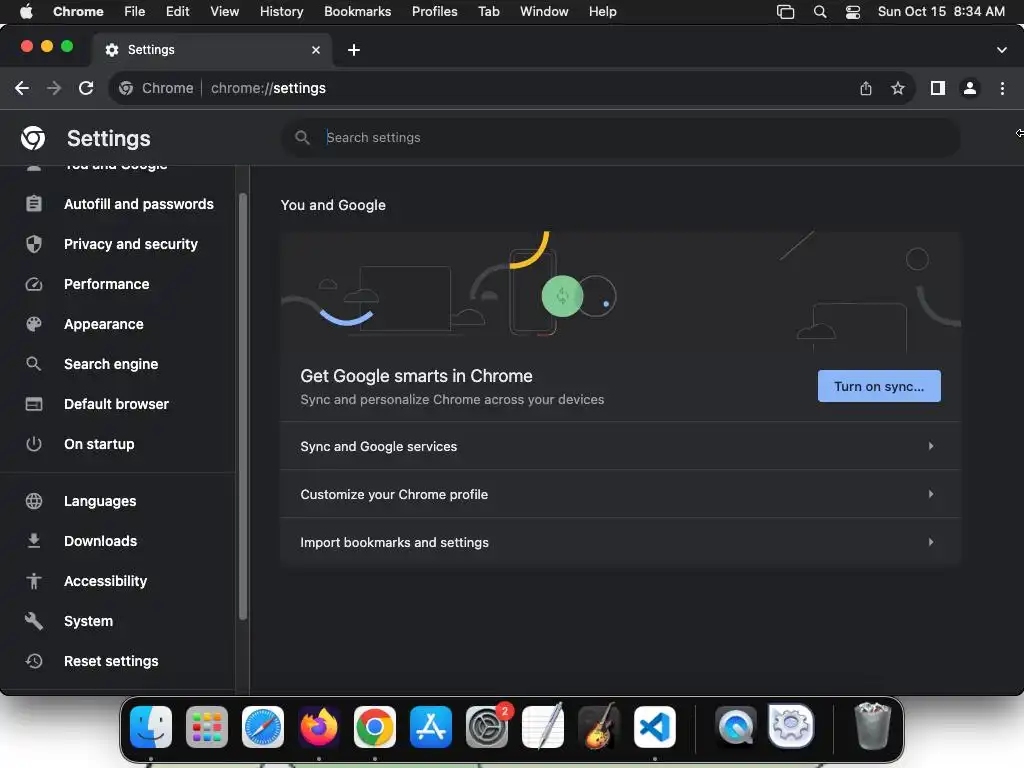This screenshot has width=1024, height=768.
Task: Open Reset settings section
Action: coord(111,661)
